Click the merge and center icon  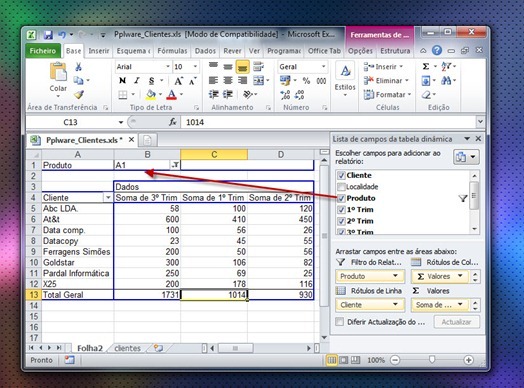(x=258, y=81)
